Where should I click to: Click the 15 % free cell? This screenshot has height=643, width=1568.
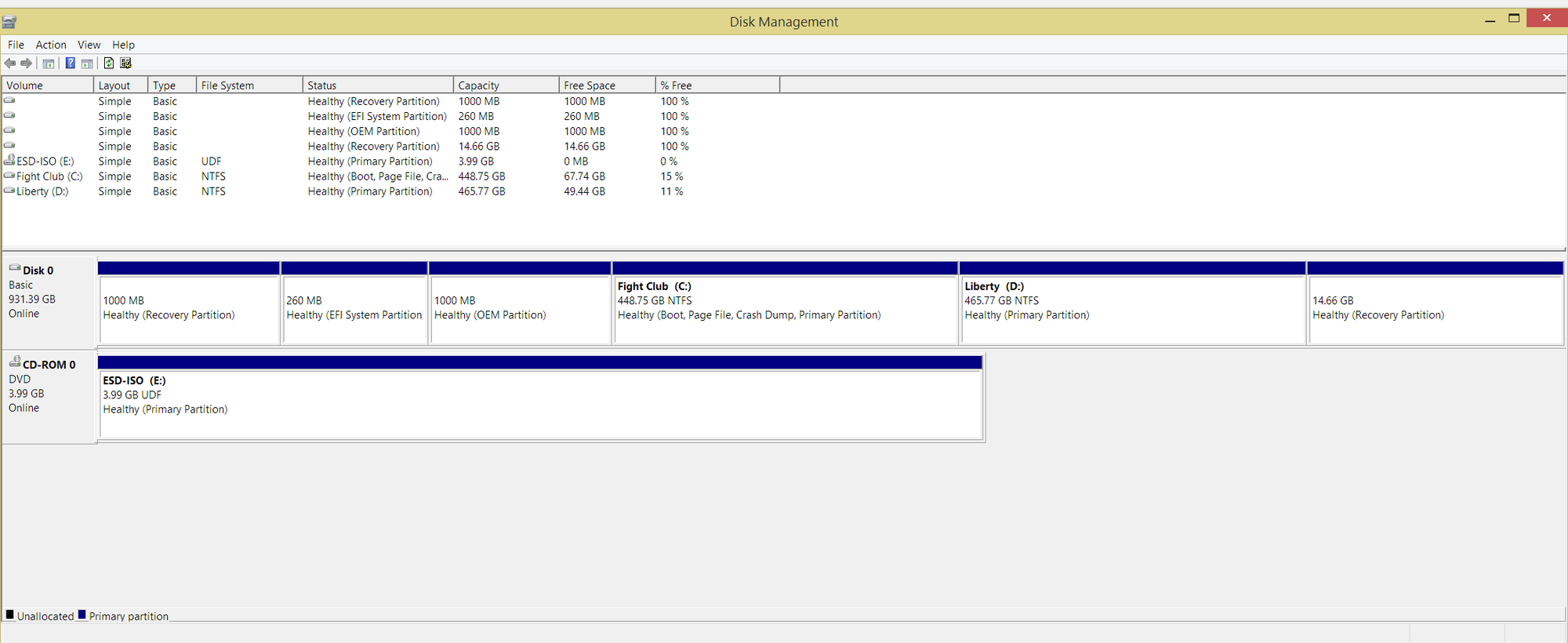pos(672,176)
